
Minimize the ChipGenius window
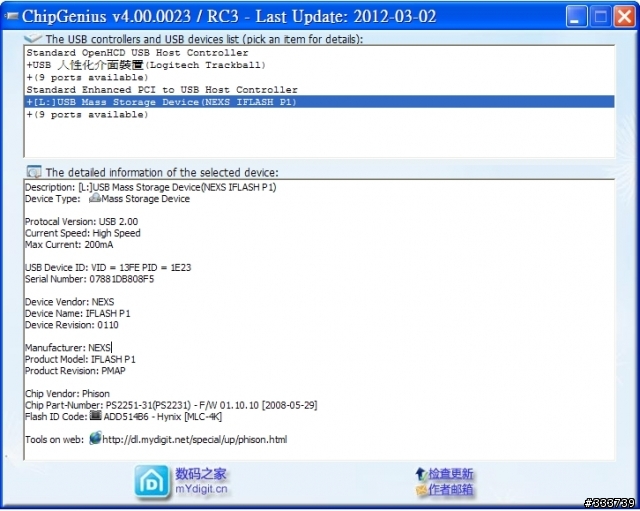[x=576, y=17]
